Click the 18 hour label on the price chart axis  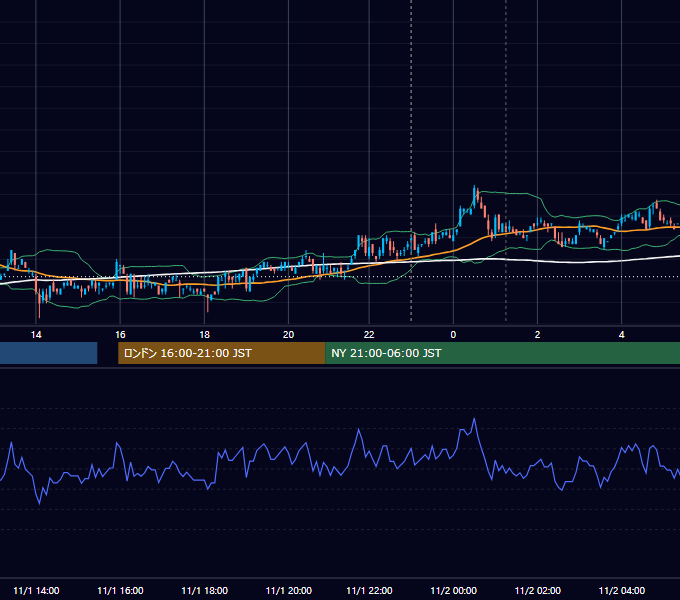coord(204,335)
